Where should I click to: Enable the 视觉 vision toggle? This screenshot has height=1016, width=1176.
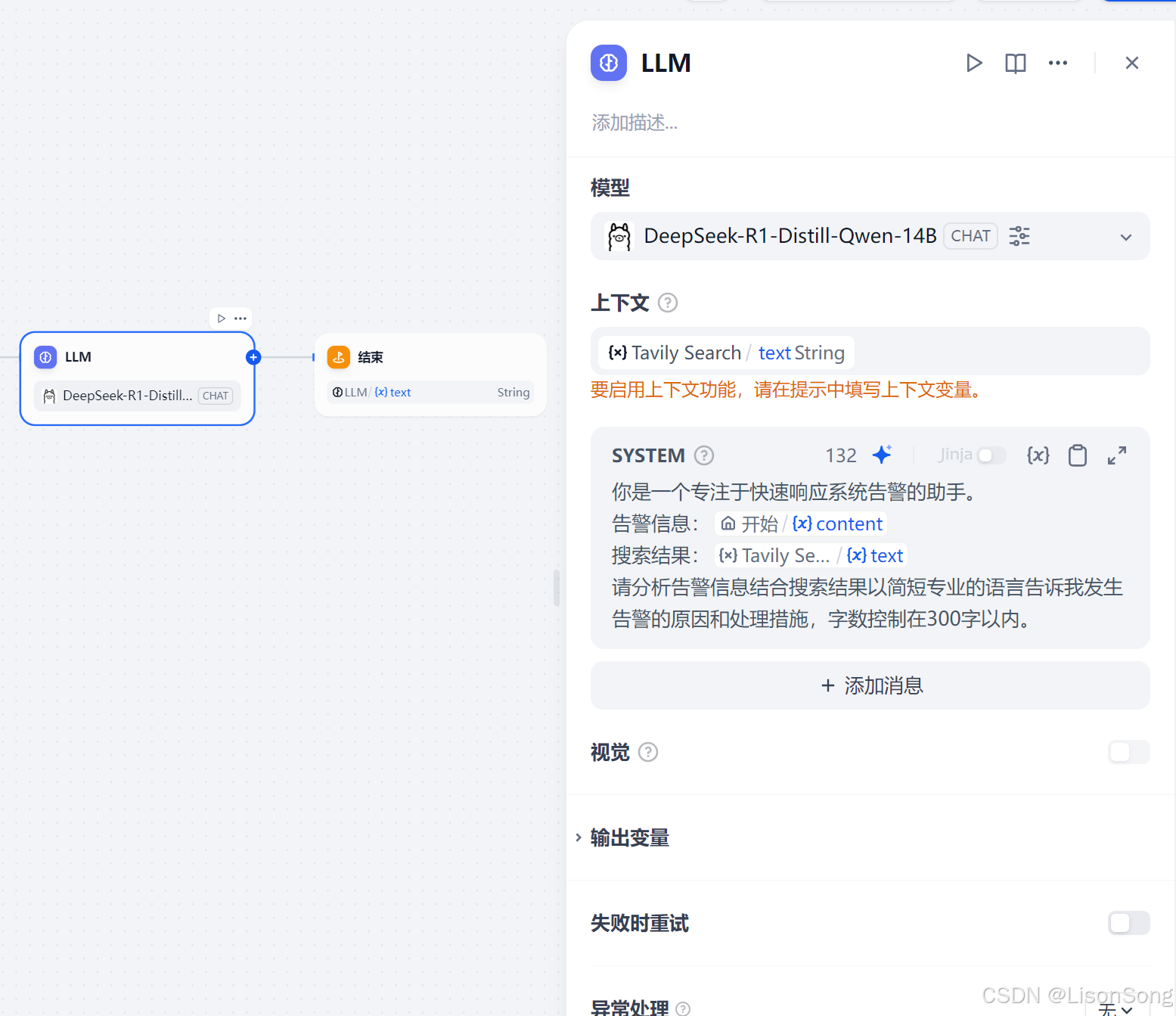(x=1128, y=752)
